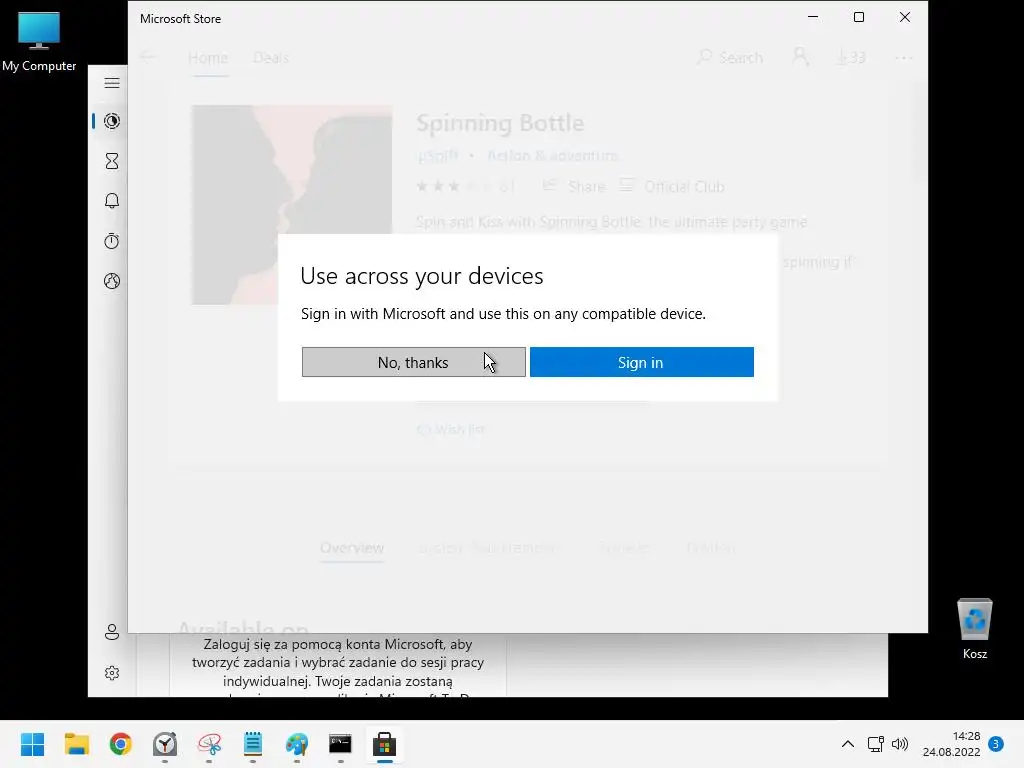The height and width of the screenshot is (768, 1024).
Task: Open Paint from taskbar
Action: click(296, 744)
